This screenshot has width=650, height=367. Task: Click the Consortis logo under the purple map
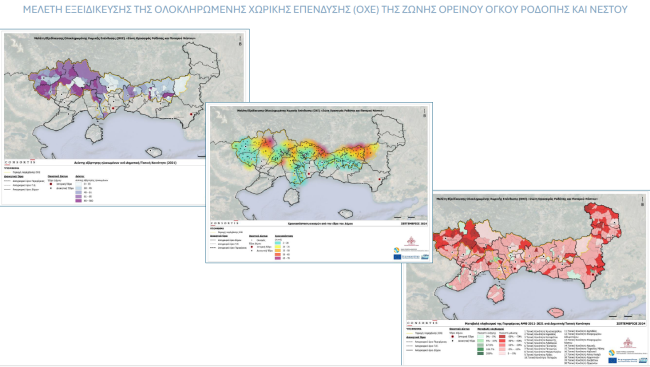pyautogui.click(x=19, y=163)
